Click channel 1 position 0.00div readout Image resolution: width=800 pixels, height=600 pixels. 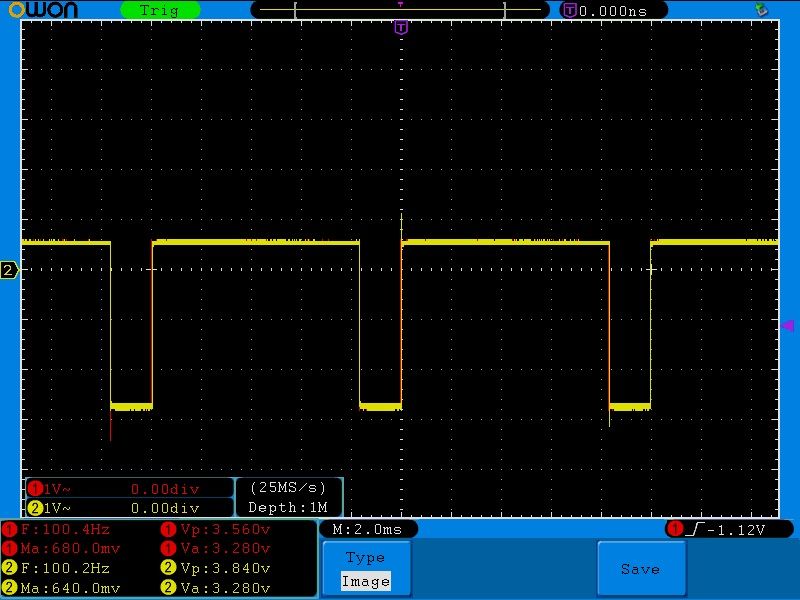(x=165, y=489)
